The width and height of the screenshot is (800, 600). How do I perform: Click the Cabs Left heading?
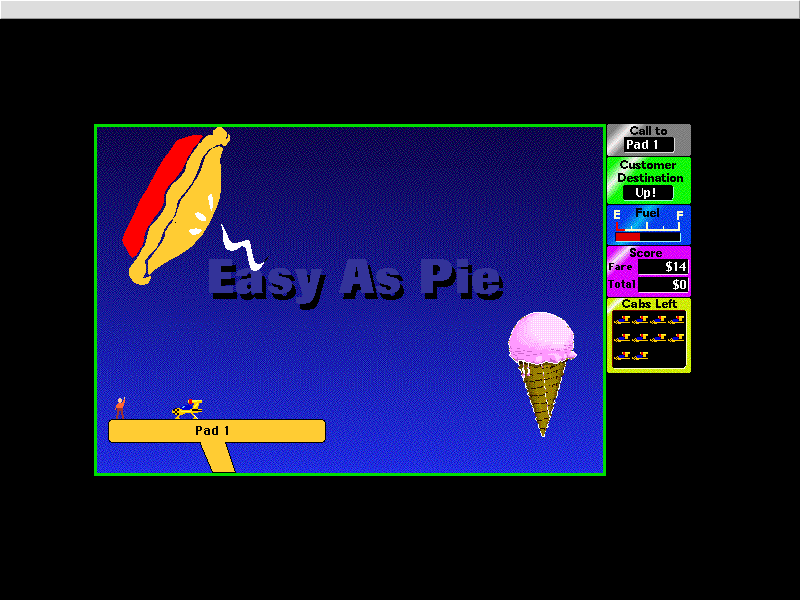[x=649, y=304]
